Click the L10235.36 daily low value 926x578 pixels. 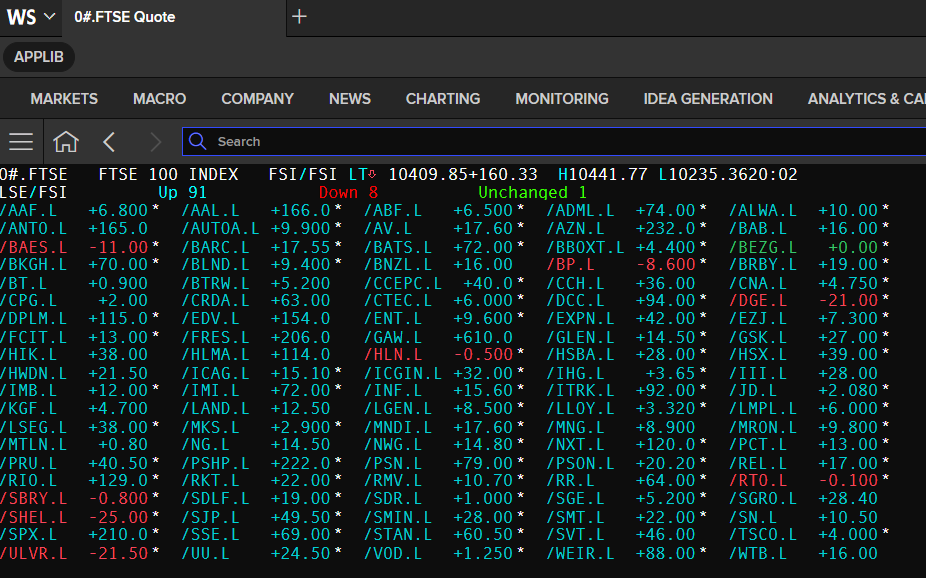click(x=703, y=175)
